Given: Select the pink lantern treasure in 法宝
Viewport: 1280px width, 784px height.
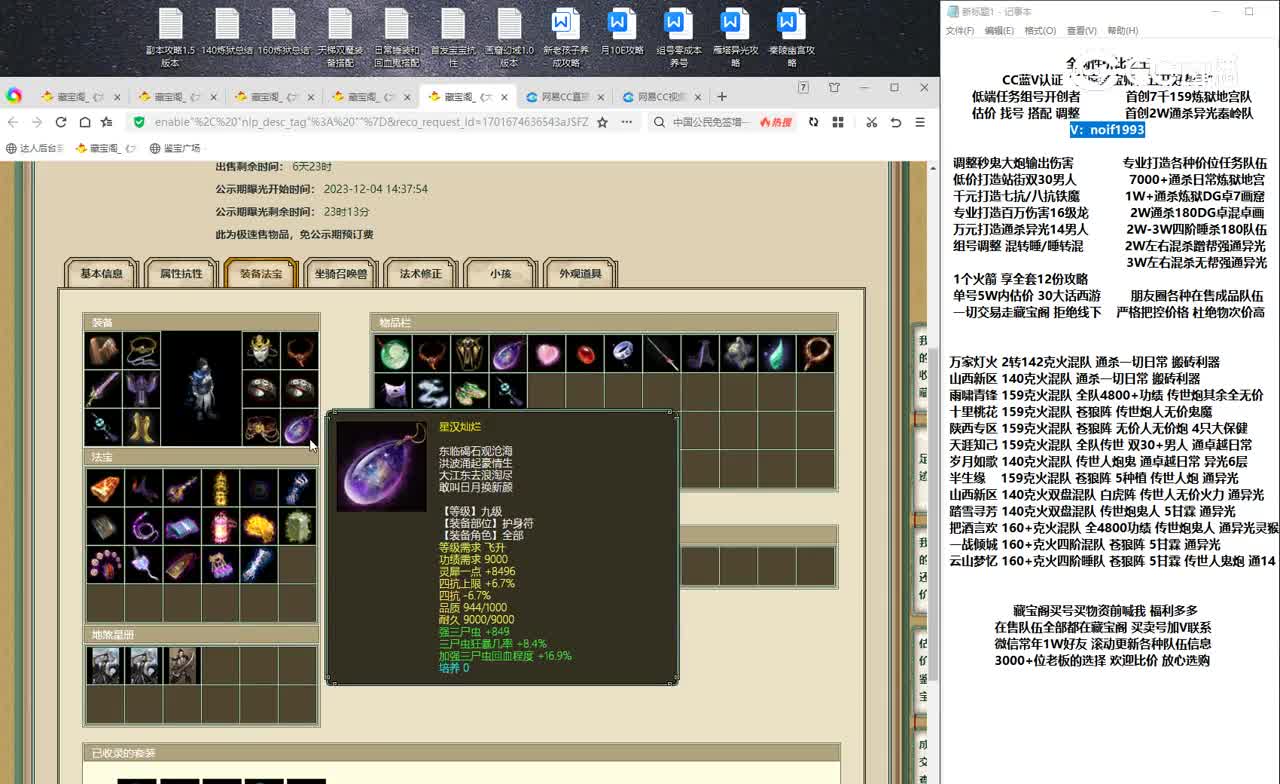Looking at the screenshot, I should tap(220, 526).
